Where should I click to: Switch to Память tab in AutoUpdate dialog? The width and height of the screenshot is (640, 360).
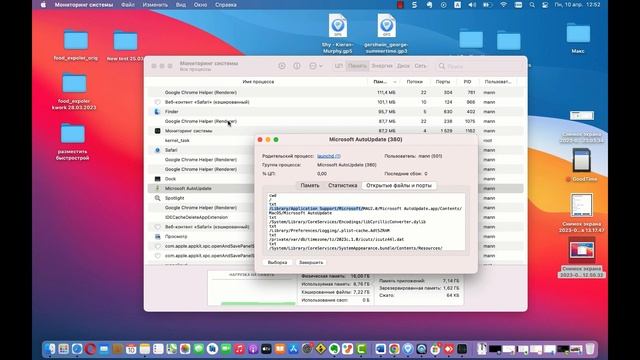[310, 185]
